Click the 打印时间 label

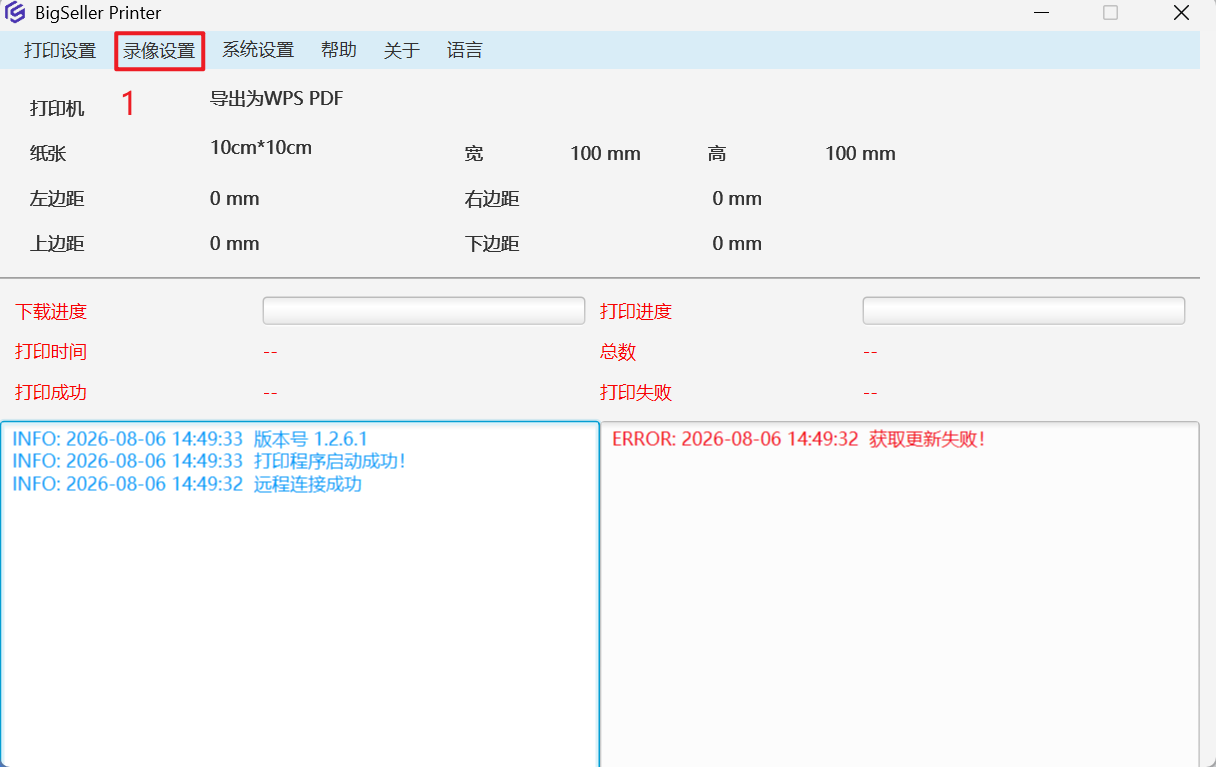(x=51, y=352)
